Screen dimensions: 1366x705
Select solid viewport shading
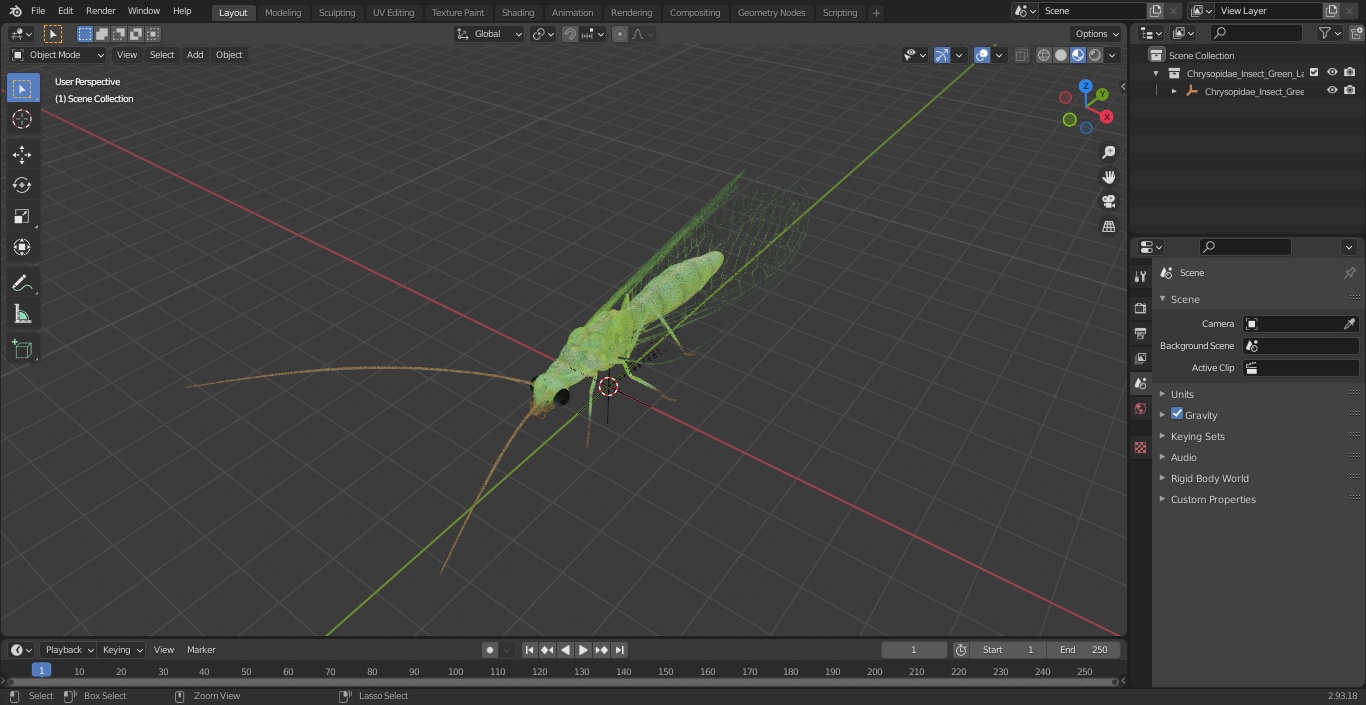point(1061,55)
